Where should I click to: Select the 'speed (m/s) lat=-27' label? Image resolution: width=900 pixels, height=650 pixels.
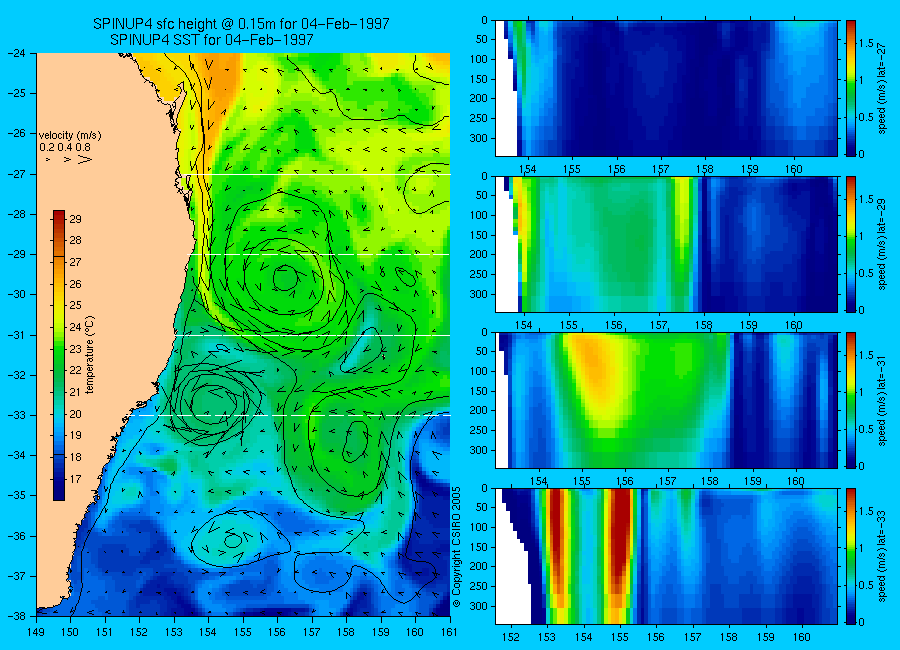(x=882, y=88)
